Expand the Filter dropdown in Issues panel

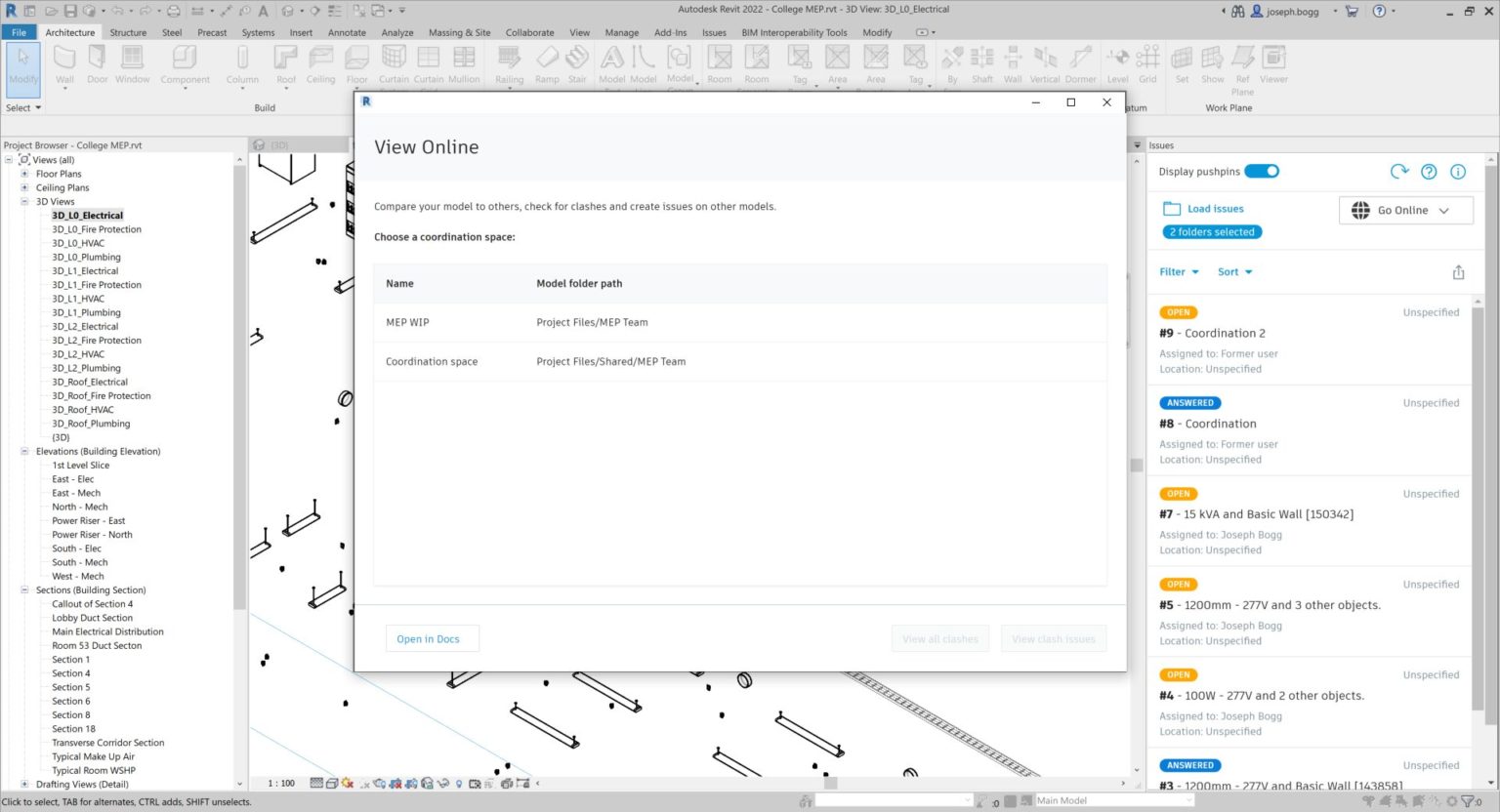1178,271
